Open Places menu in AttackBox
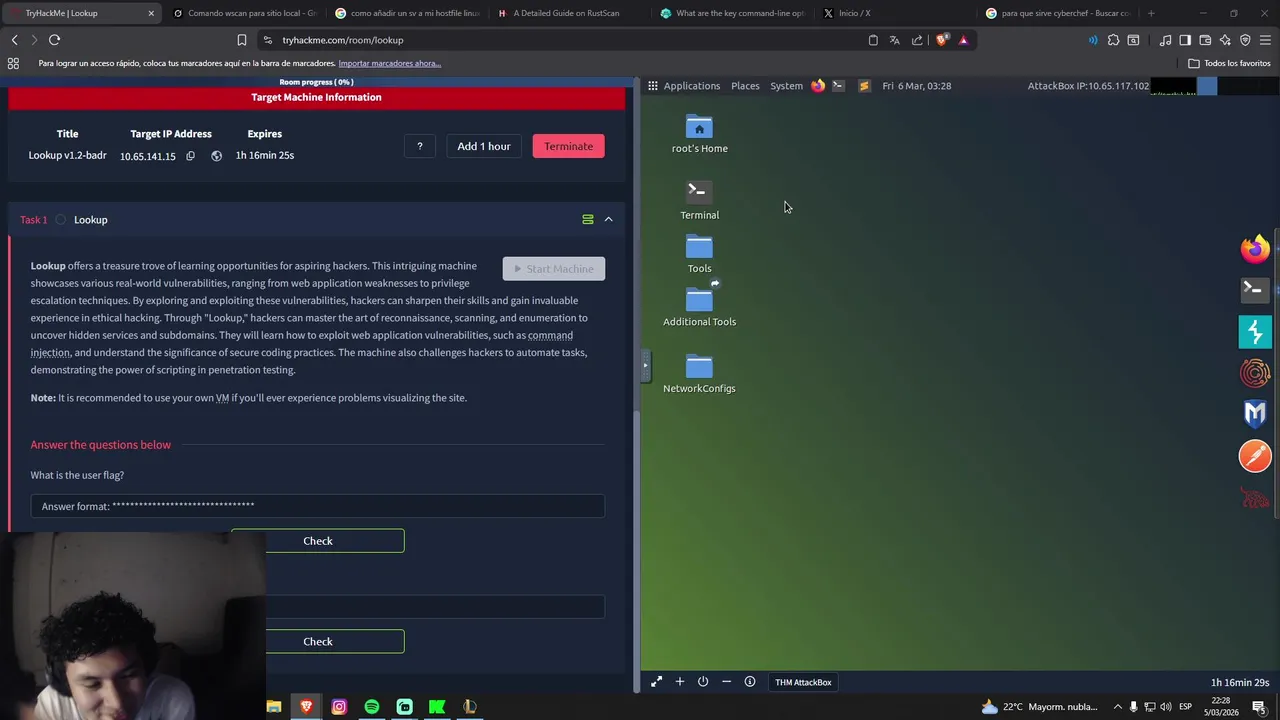This screenshot has height=720, width=1280. 745,86
